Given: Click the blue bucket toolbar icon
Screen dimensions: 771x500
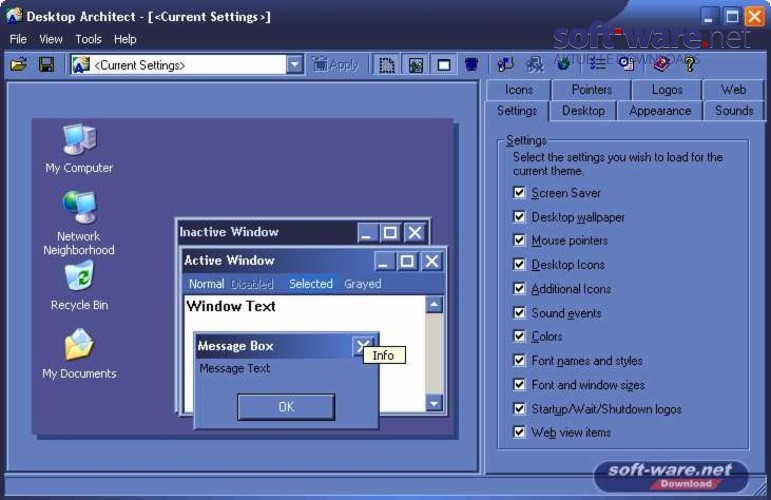Looking at the screenshot, I should click(x=471, y=64).
